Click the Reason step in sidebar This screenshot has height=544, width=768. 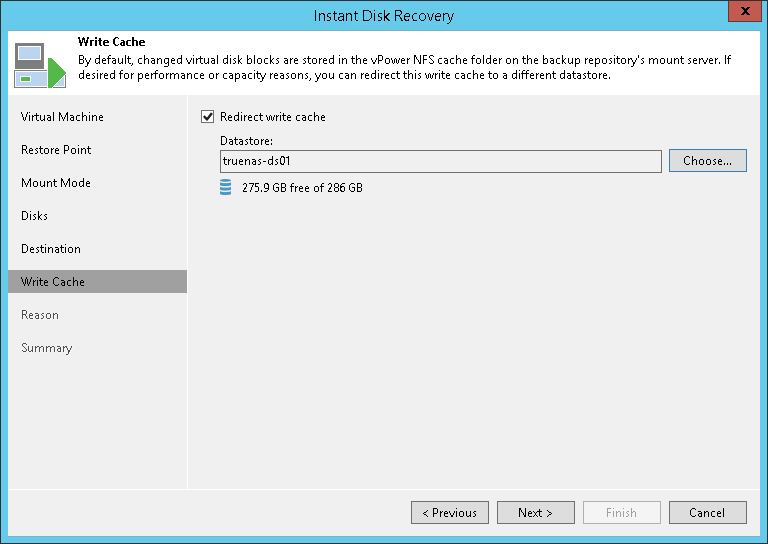tap(40, 315)
